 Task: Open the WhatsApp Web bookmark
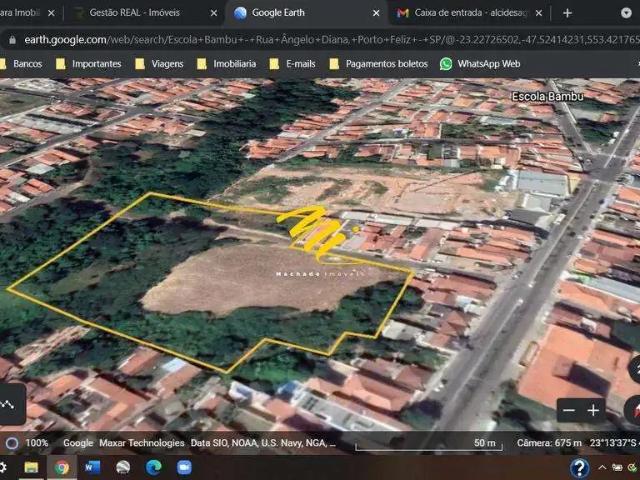[480, 64]
